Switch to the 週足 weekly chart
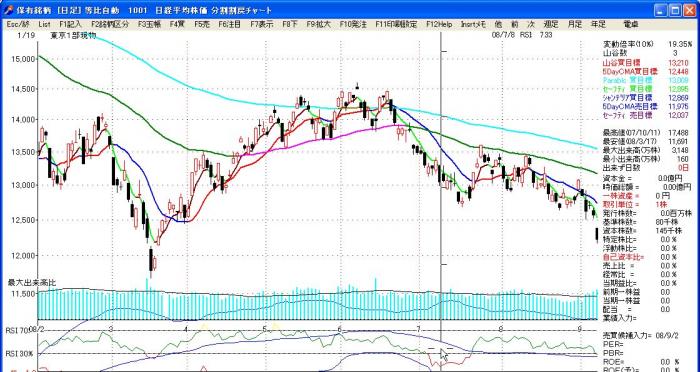This screenshot has width=700, height=372. tap(551, 25)
